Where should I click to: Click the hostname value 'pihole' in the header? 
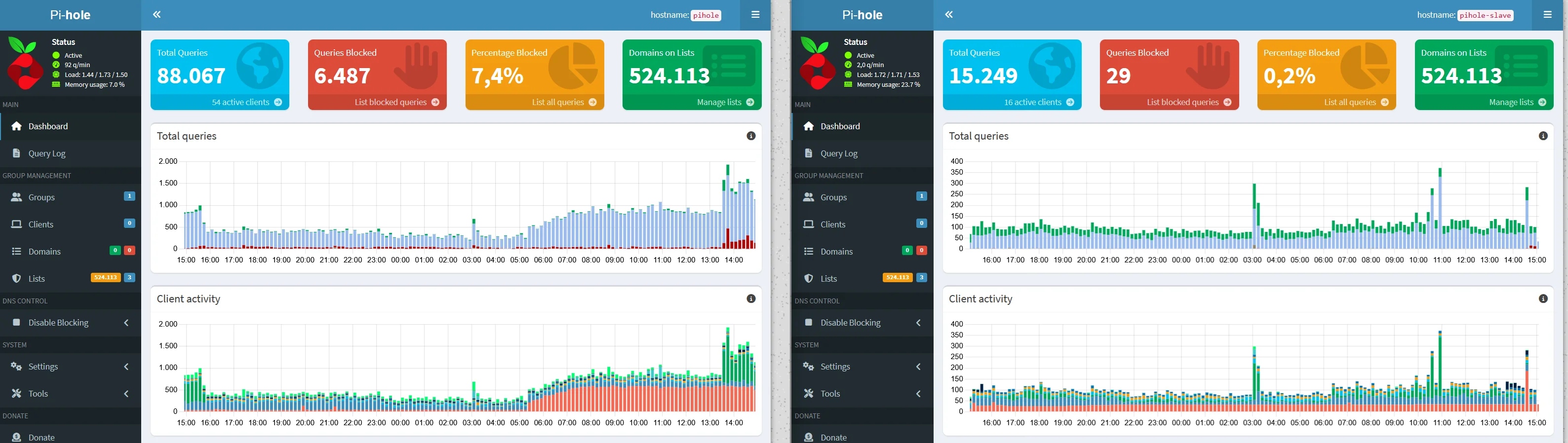706,15
